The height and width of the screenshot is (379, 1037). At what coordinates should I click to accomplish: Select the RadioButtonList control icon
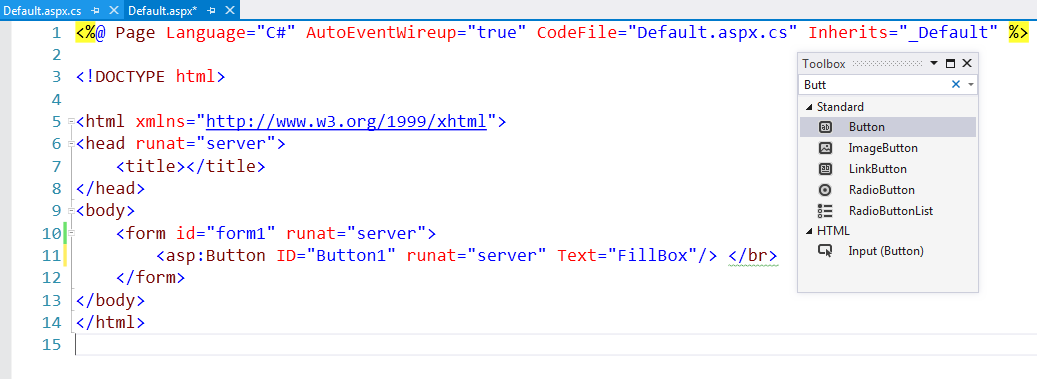click(x=825, y=211)
